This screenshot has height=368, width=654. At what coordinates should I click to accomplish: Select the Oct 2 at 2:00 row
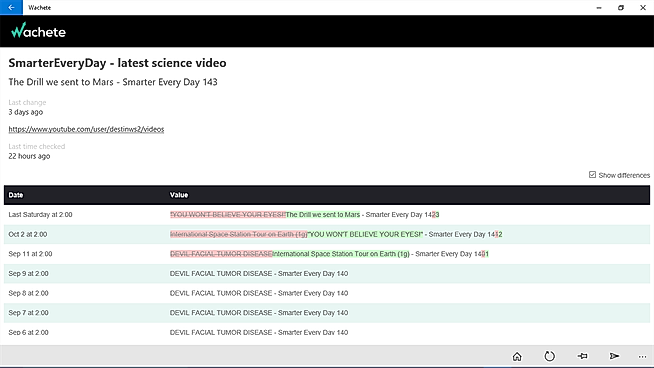327,234
